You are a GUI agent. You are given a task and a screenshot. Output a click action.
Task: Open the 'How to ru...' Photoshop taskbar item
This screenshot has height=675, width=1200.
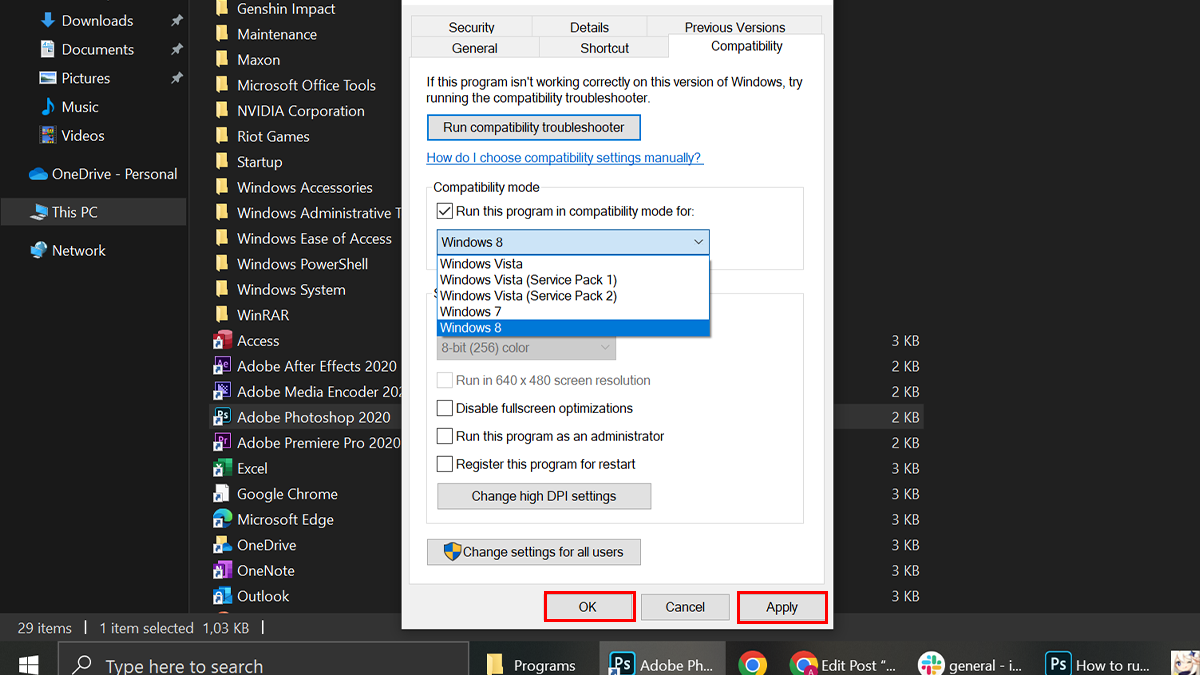point(1100,665)
